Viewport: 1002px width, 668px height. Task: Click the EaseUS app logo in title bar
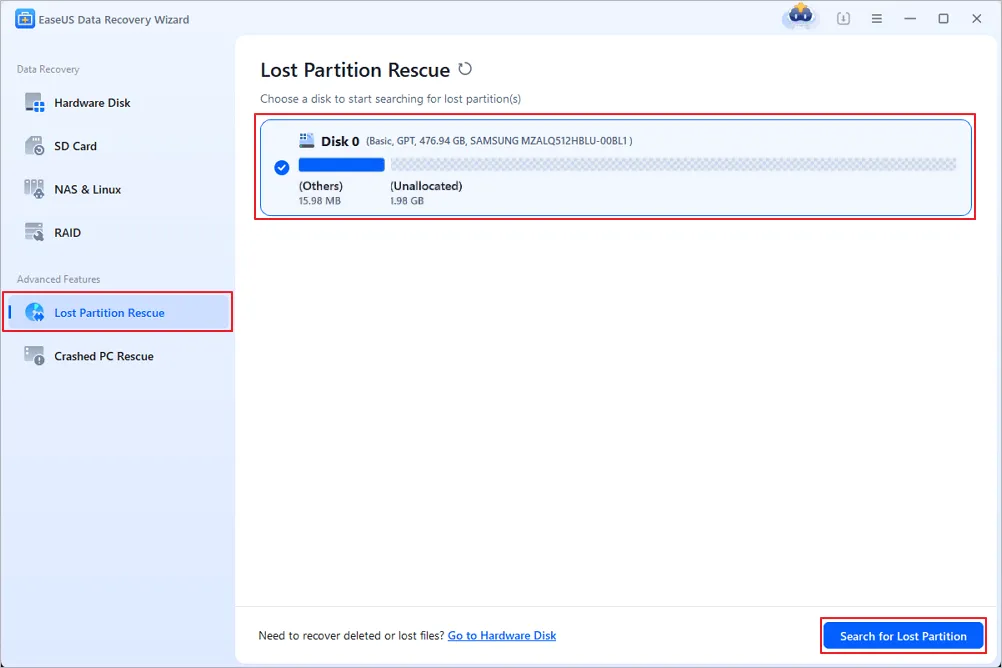(24, 19)
